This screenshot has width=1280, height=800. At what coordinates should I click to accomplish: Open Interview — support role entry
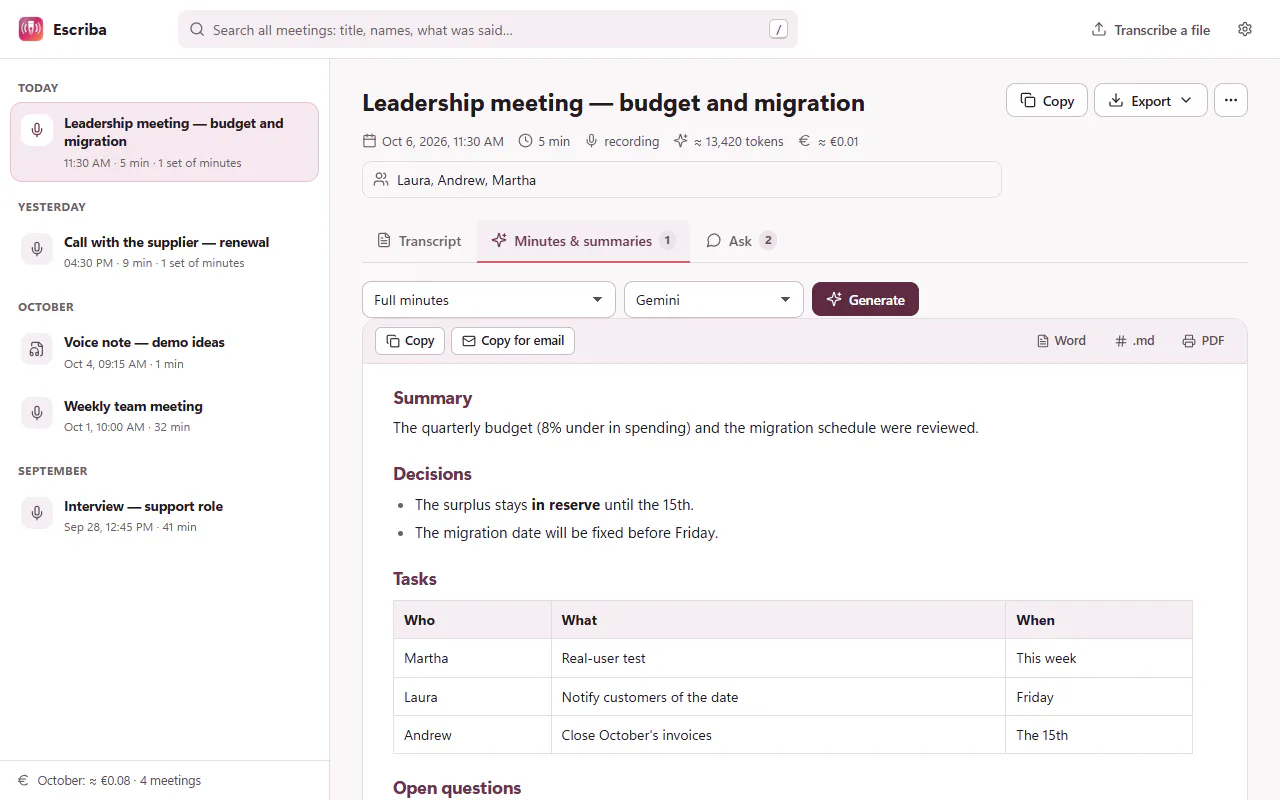[x=165, y=515]
